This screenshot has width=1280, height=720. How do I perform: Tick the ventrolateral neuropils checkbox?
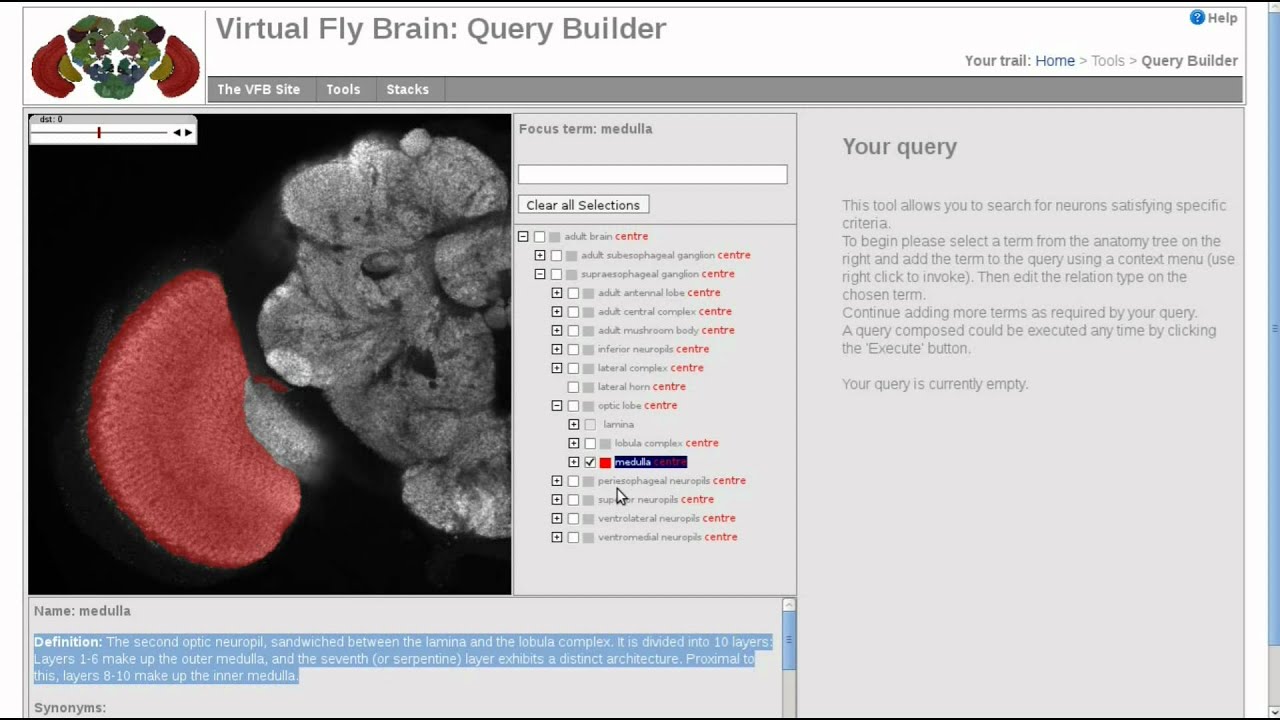click(x=573, y=518)
